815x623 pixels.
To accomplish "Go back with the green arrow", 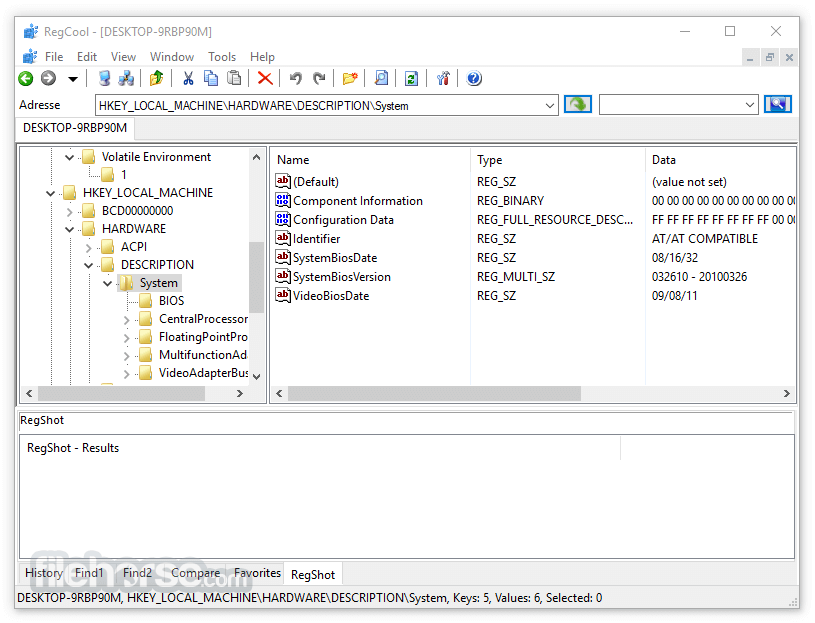I will (x=25, y=78).
